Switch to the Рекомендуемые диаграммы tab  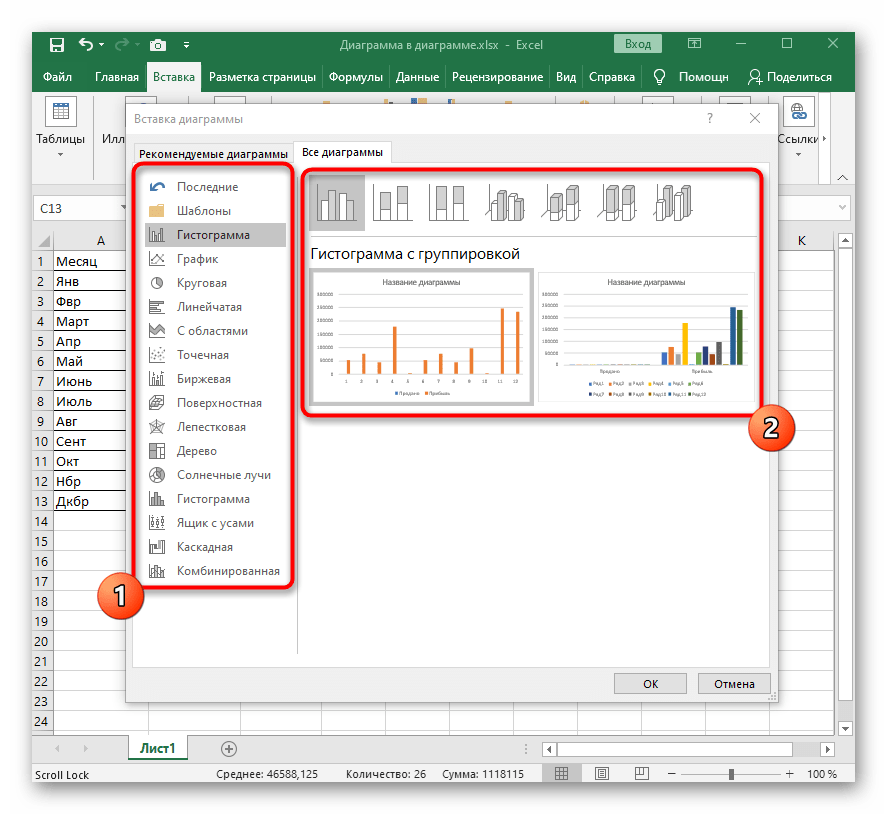213,153
